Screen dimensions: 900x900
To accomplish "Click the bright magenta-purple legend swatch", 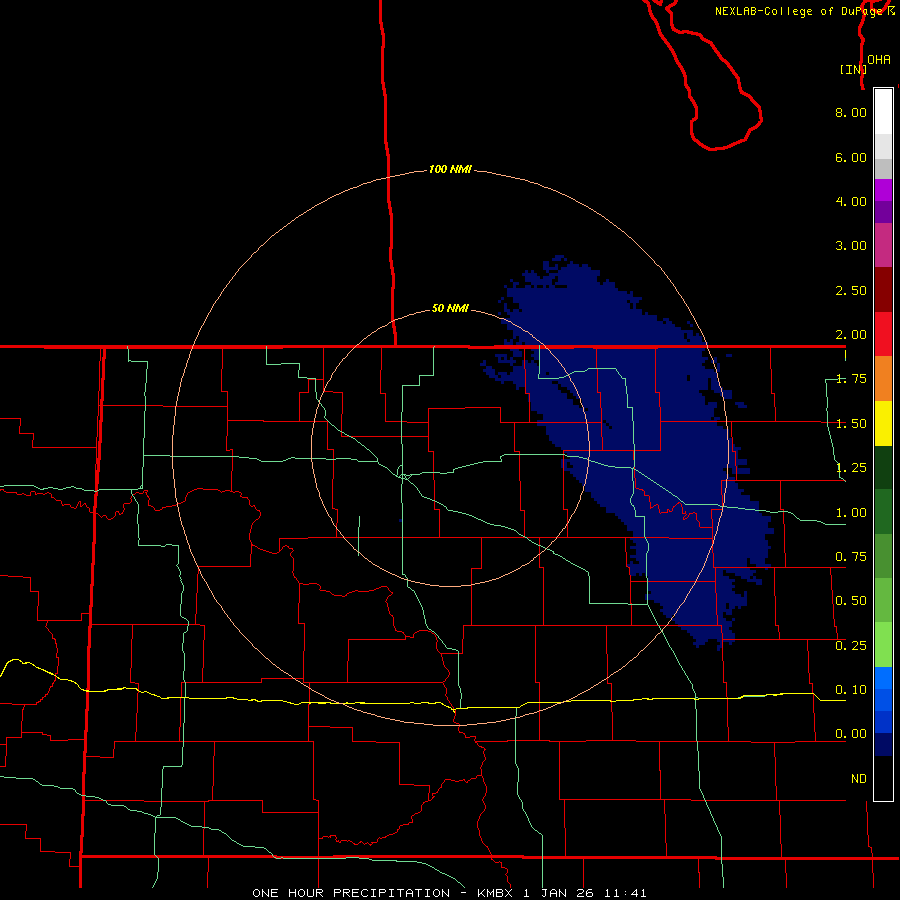I will point(883,190).
